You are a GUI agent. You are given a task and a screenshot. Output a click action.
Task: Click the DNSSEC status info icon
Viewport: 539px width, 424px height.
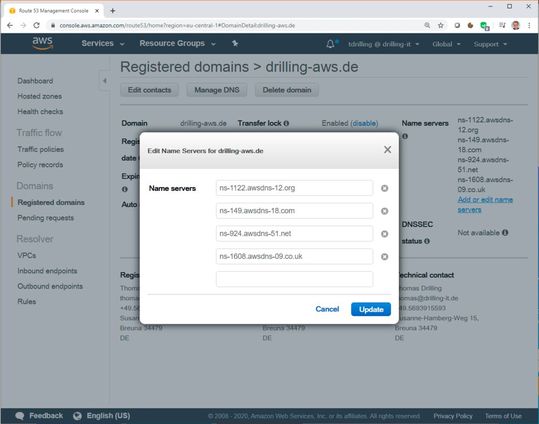click(427, 241)
